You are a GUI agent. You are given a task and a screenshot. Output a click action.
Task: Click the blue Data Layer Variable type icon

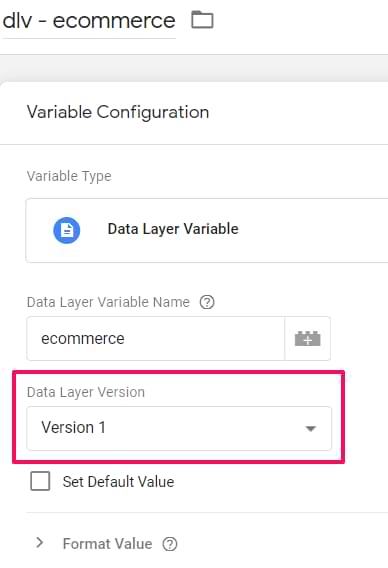pos(67,230)
